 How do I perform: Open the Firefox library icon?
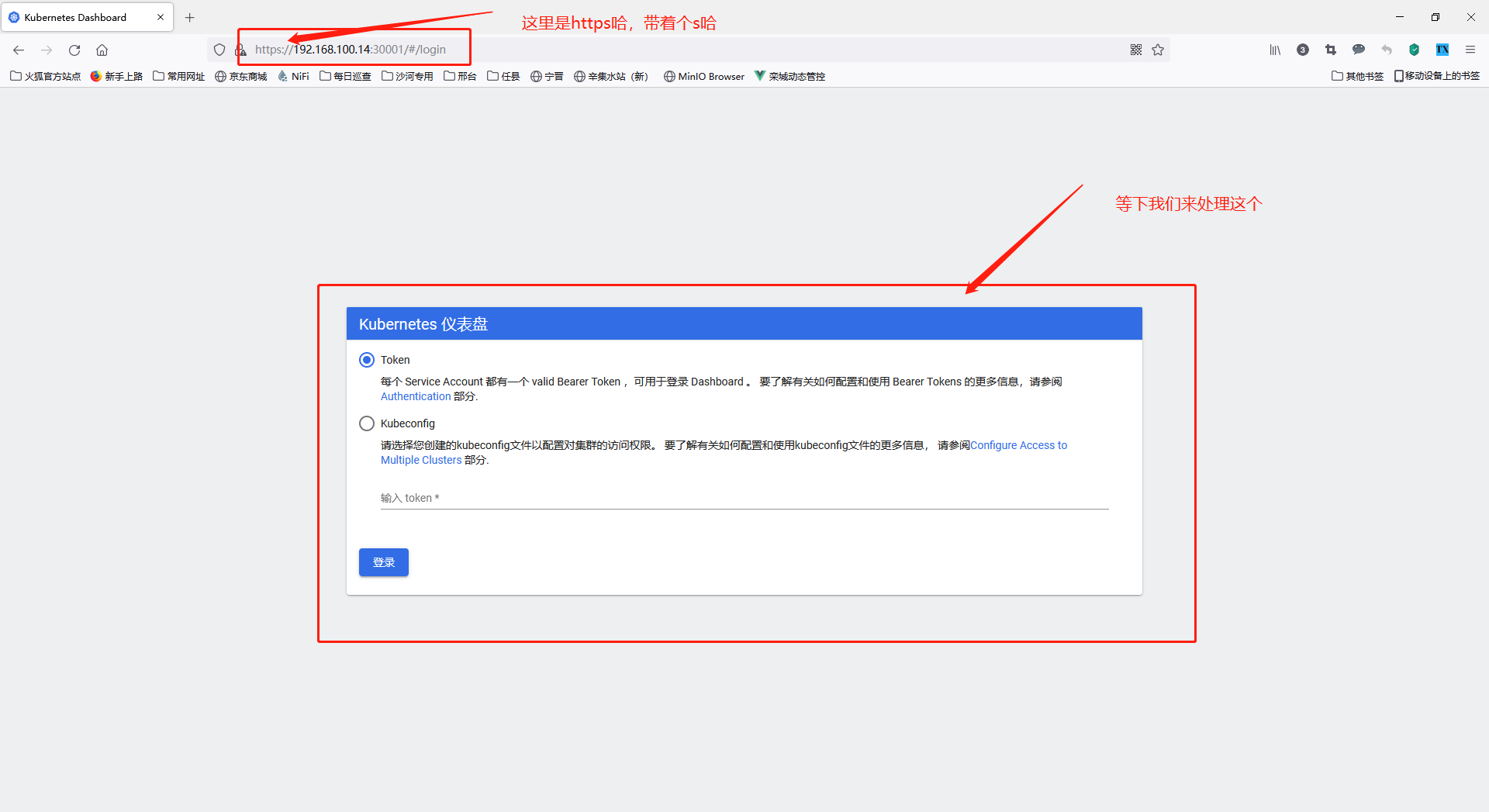[1275, 50]
